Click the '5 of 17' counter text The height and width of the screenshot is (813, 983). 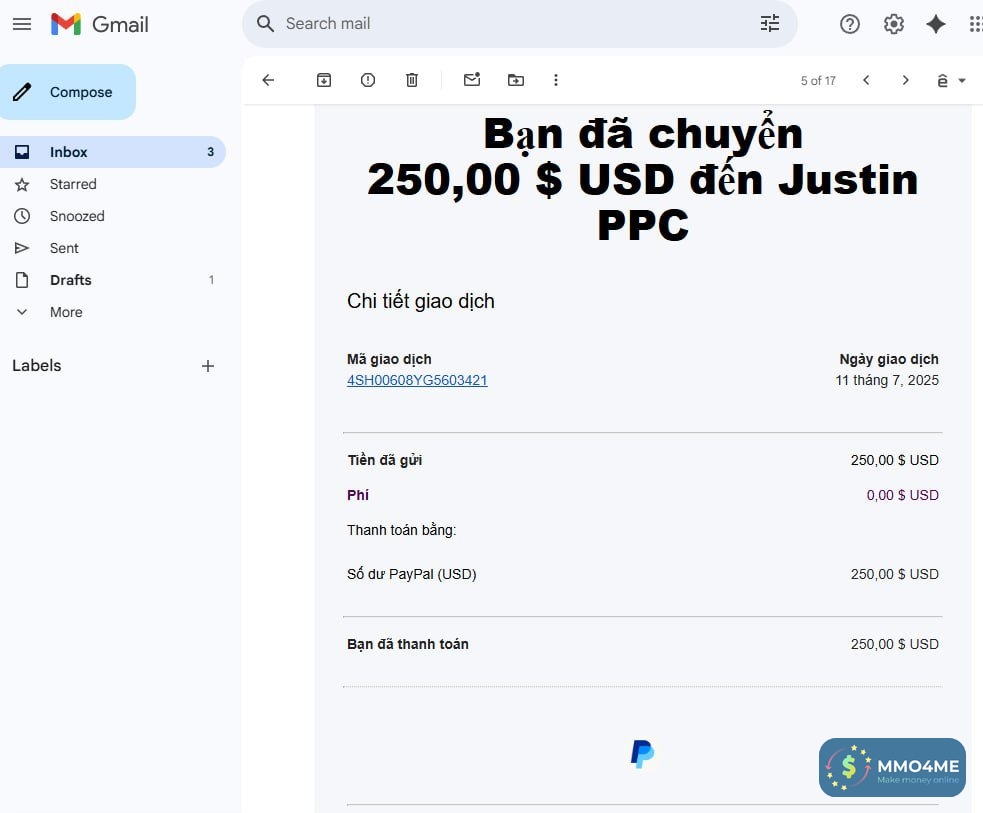(x=818, y=81)
